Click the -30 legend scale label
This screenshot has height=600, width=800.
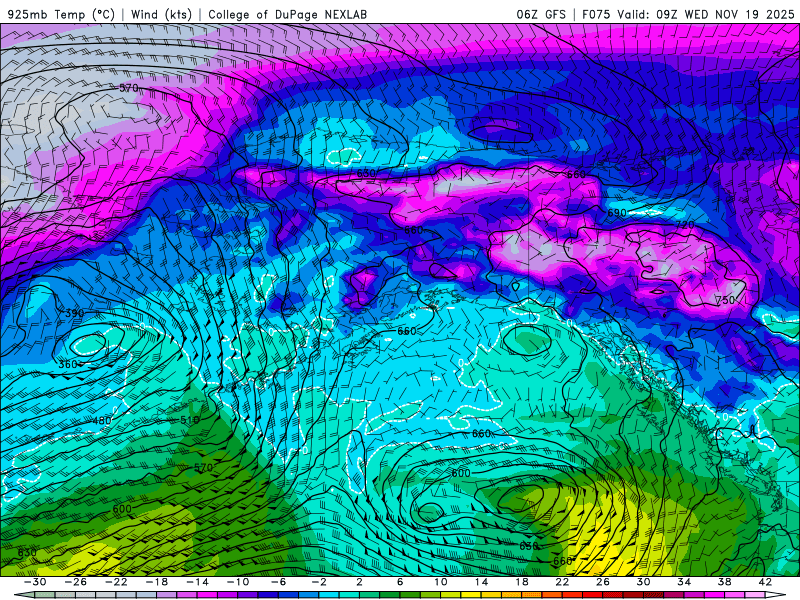(x=35, y=582)
